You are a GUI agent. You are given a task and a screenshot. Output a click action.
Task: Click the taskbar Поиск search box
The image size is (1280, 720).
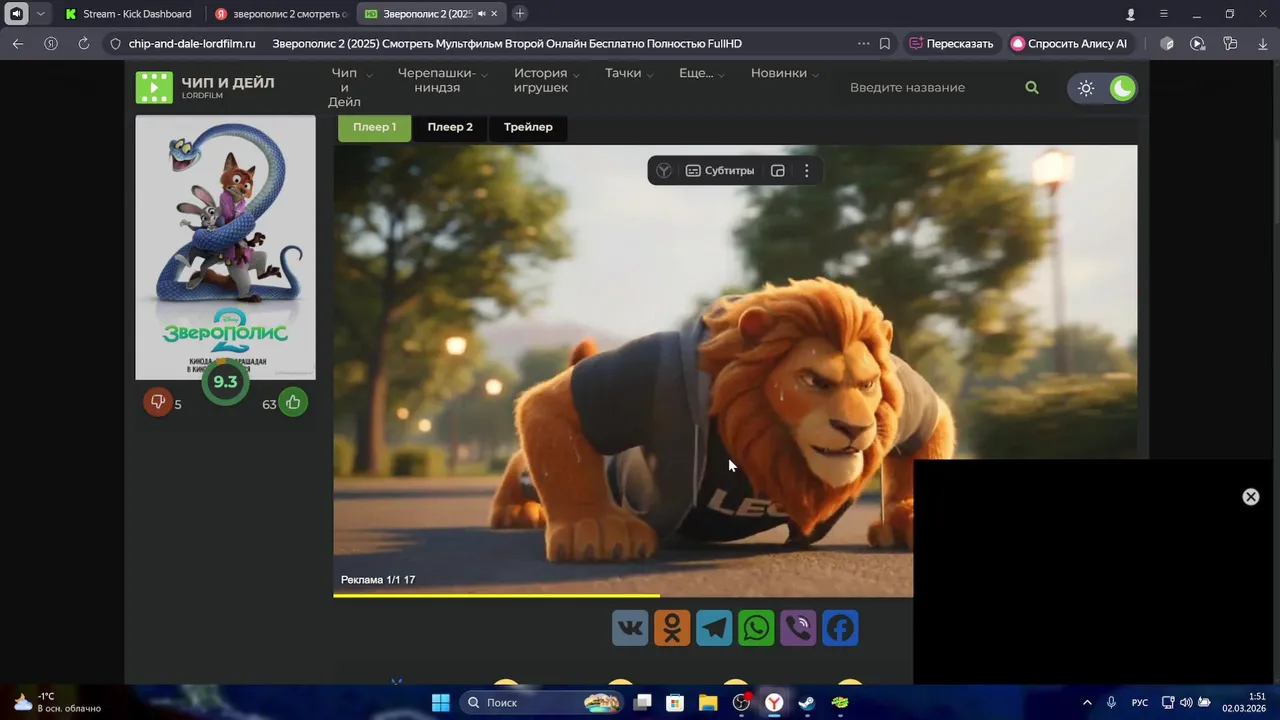pos(542,703)
